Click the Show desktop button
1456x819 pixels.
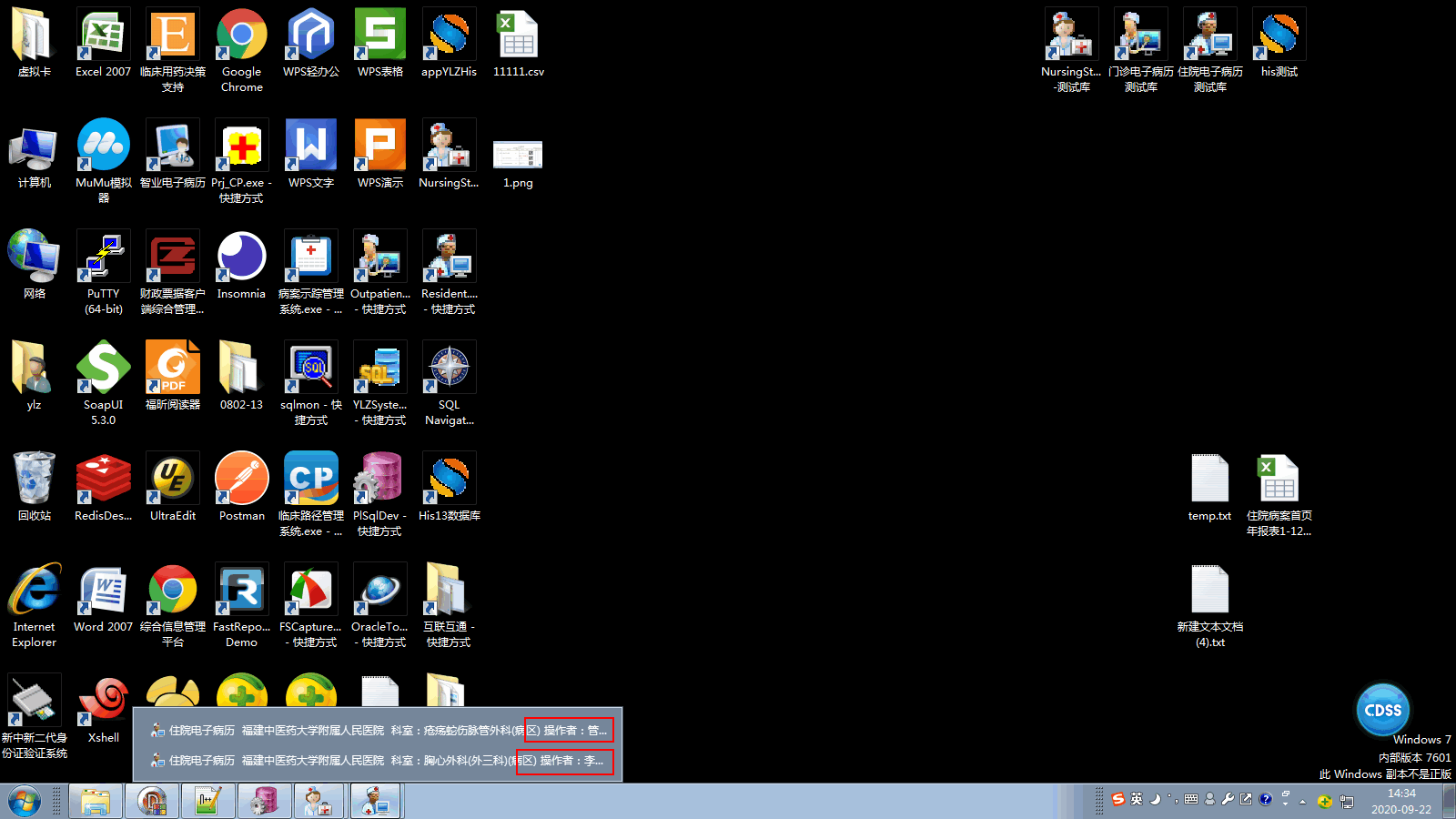coord(1449,802)
